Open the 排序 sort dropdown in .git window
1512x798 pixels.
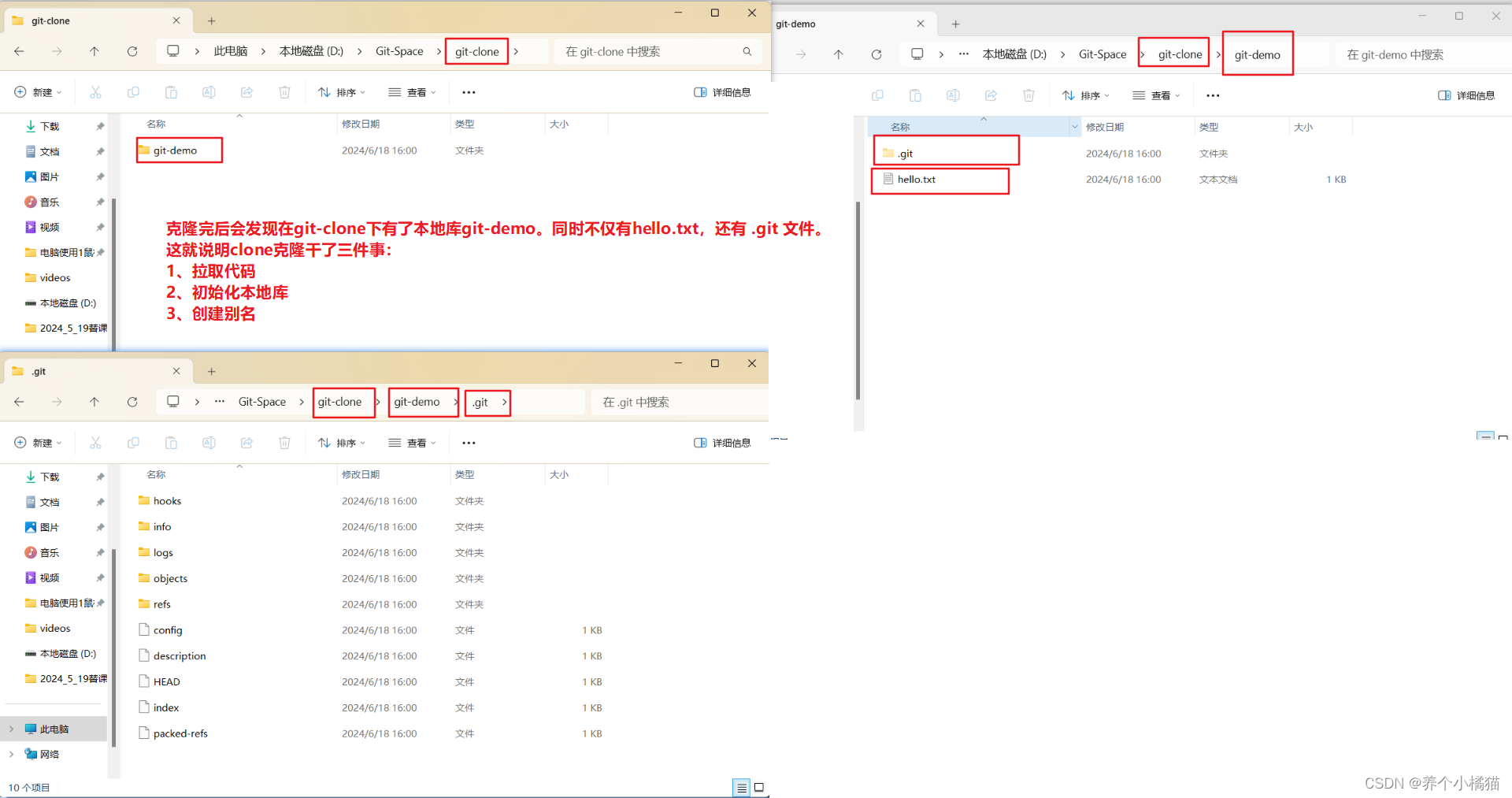(x=342, y=443)
